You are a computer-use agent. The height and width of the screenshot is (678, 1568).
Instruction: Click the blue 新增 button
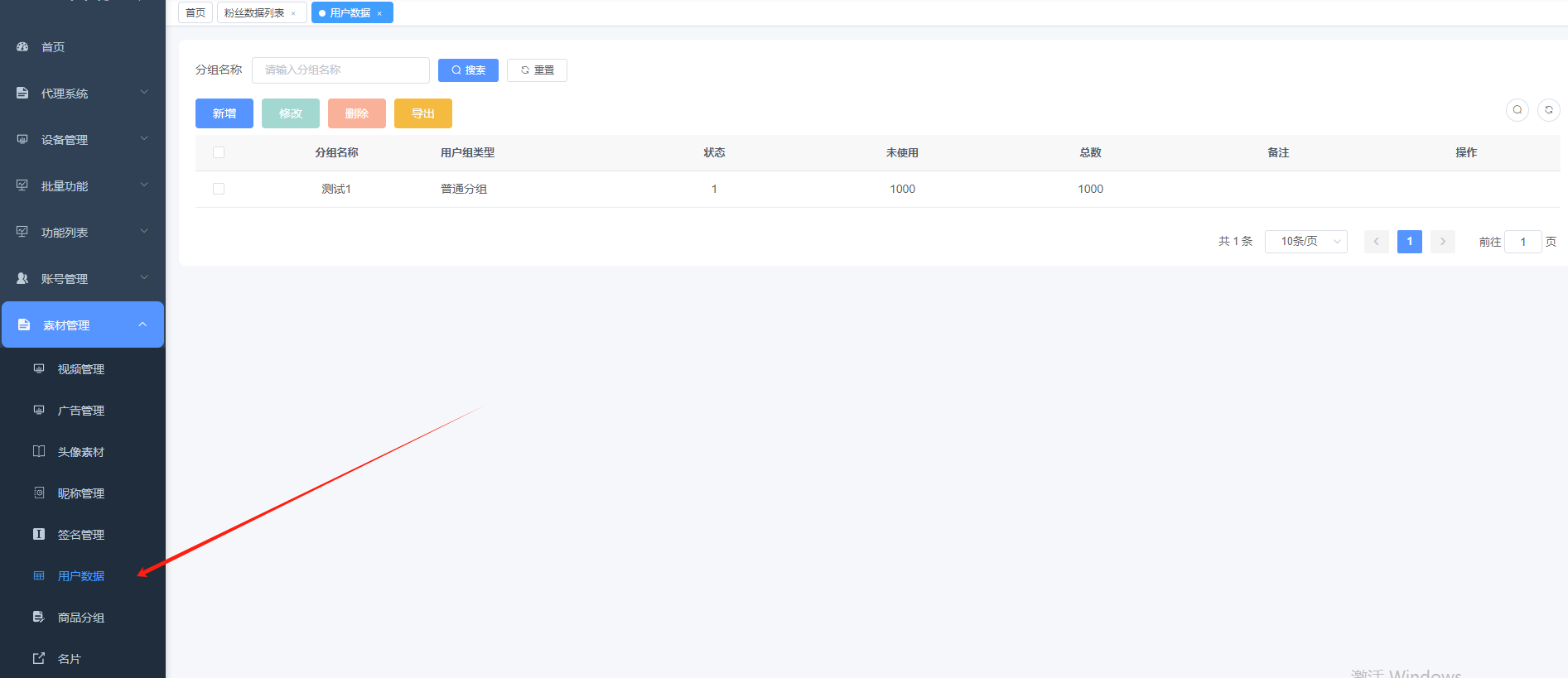click(224, 113)
